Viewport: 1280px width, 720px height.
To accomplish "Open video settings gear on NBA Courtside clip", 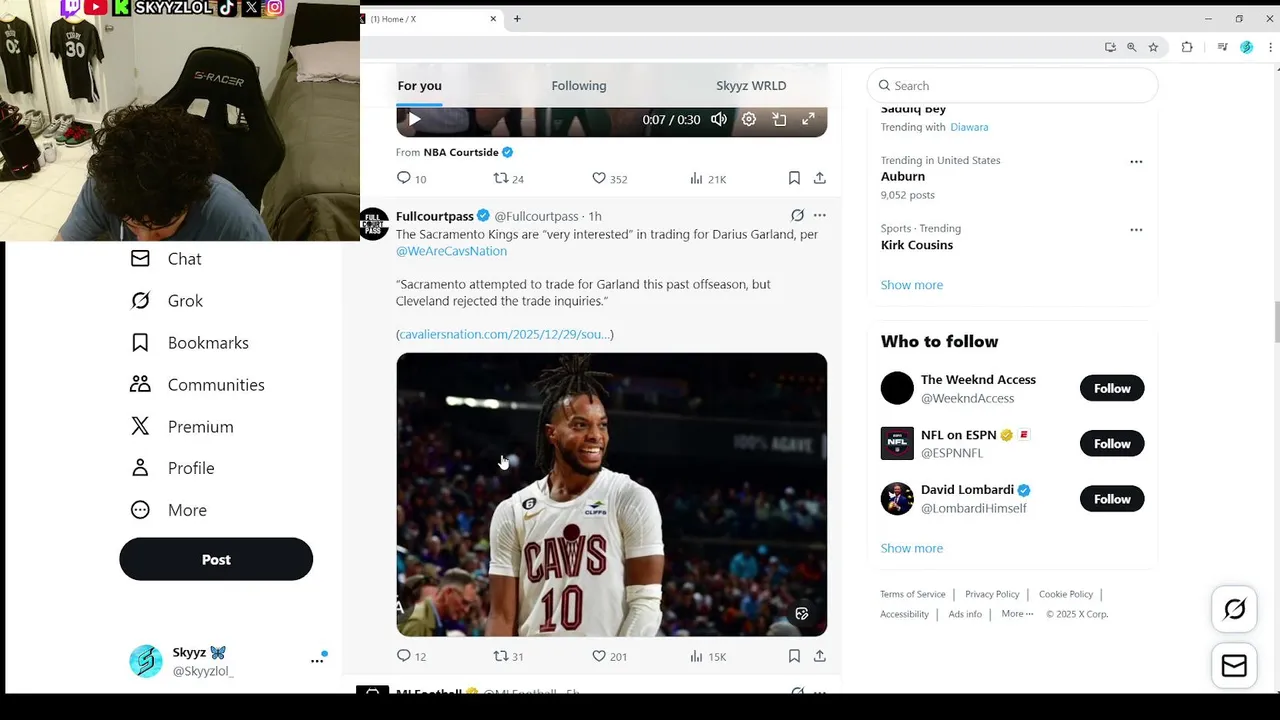I will point(749,120).
